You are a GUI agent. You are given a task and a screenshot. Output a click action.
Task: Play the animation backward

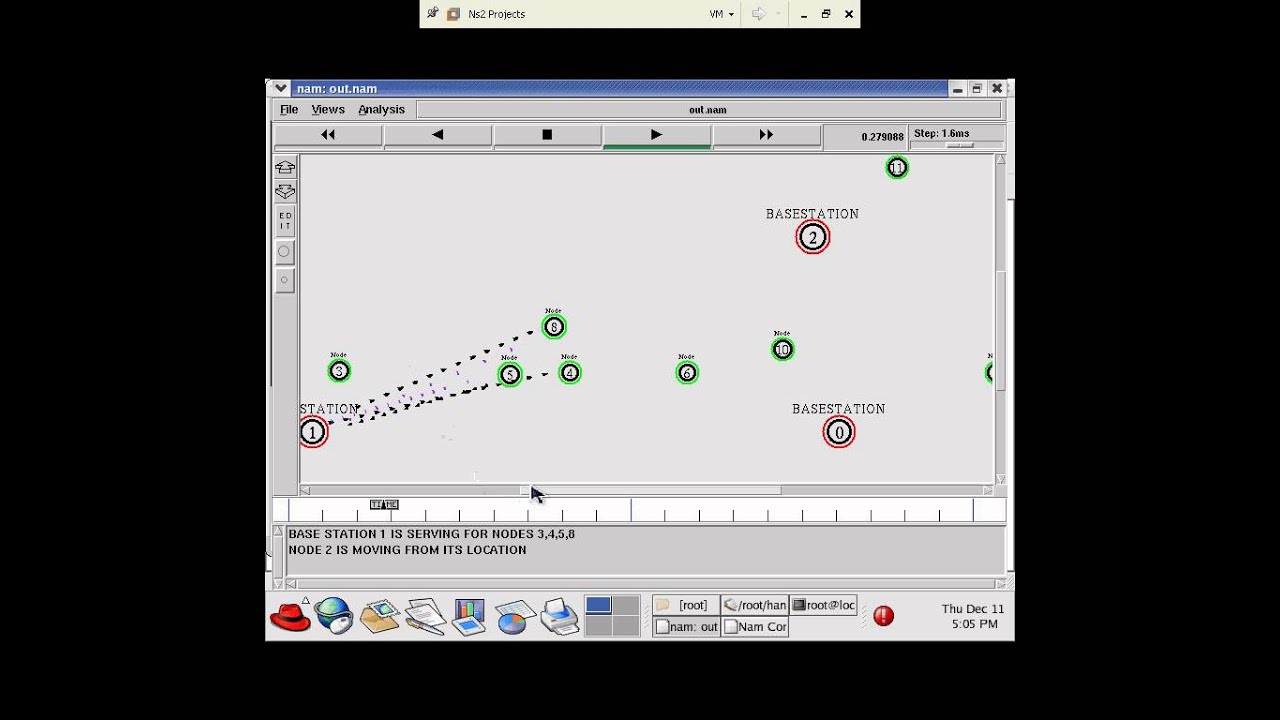pyautogui.click(x=437, y=135)
